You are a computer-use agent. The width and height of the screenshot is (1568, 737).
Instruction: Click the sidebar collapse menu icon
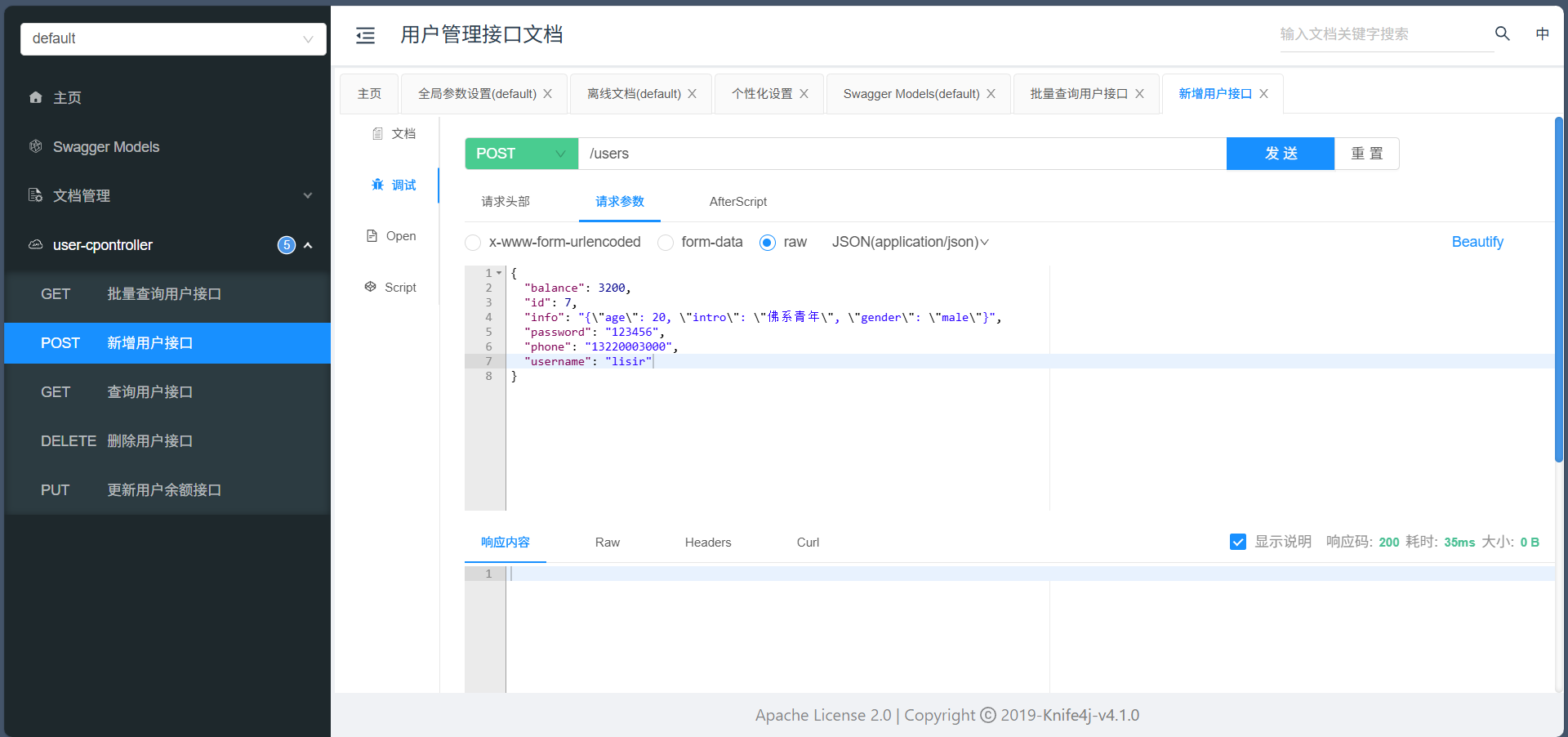point(365,35)
